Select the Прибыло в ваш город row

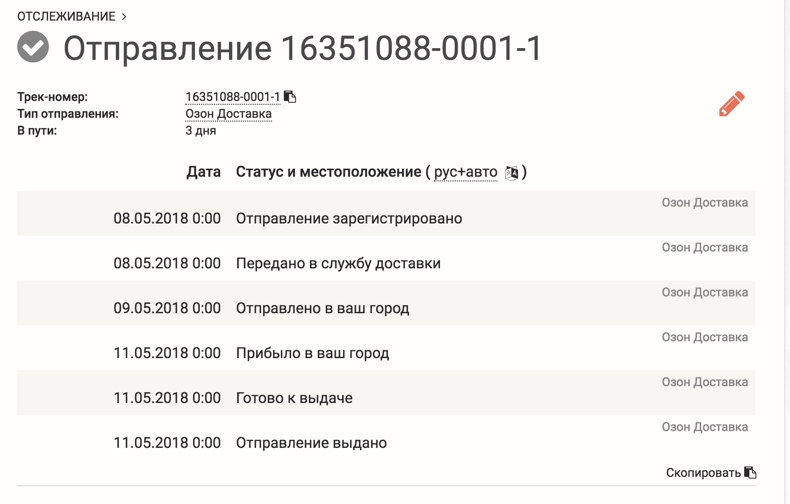(x=386, y=348)
